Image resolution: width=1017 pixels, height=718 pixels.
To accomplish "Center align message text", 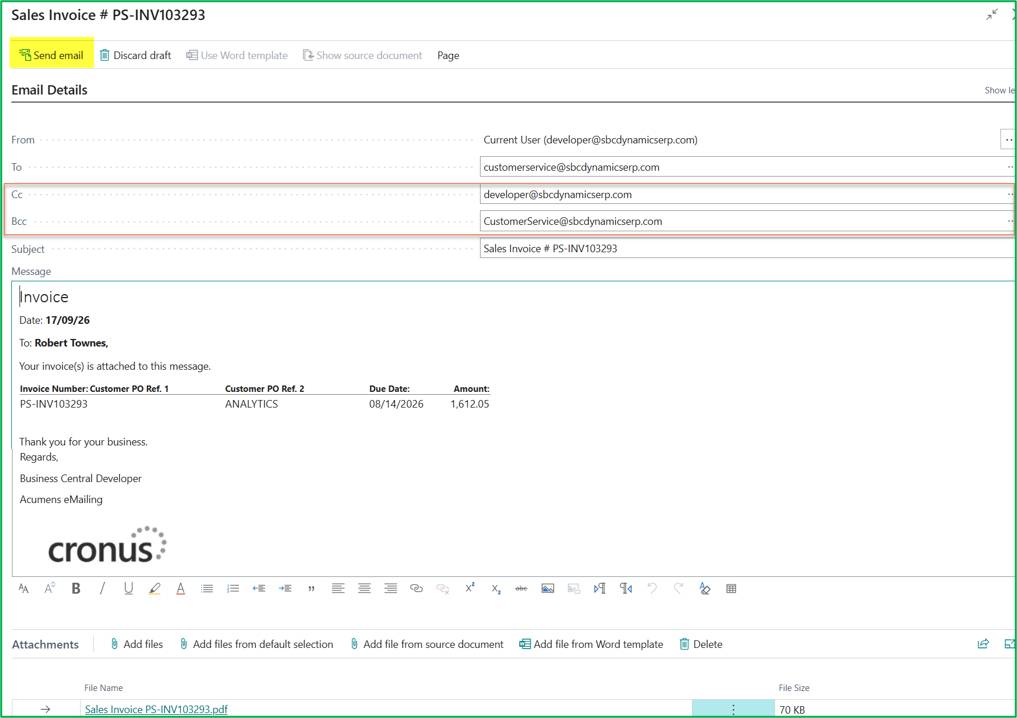I will click(x=365, y=588).
